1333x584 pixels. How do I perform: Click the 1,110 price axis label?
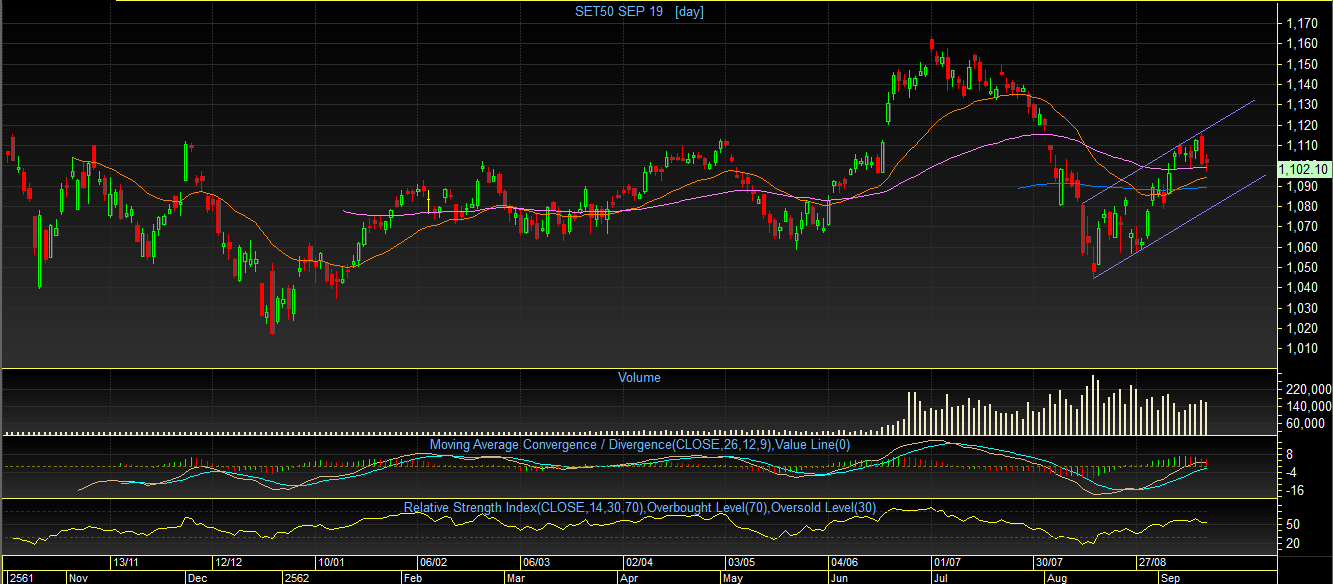click(1302, 146)
